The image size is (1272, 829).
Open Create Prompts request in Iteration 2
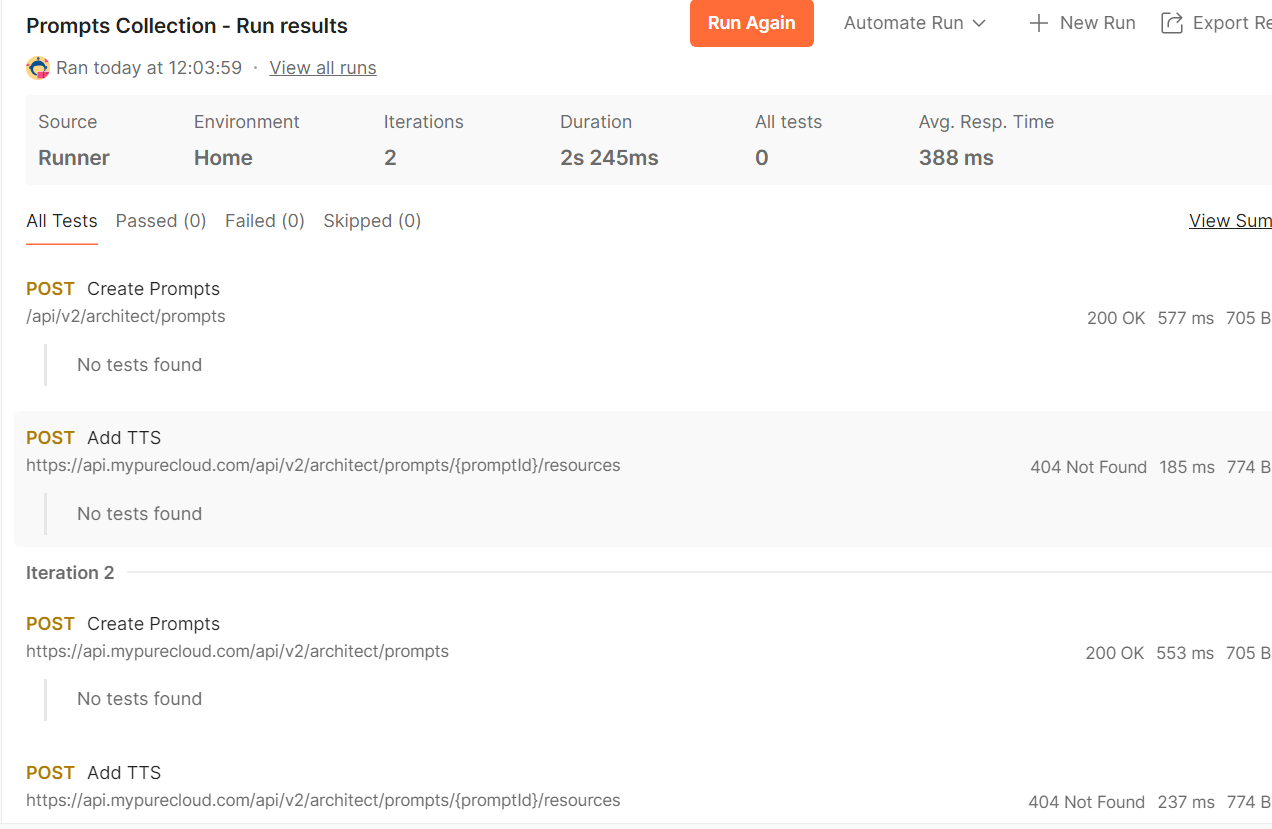(x=153, y=624)
